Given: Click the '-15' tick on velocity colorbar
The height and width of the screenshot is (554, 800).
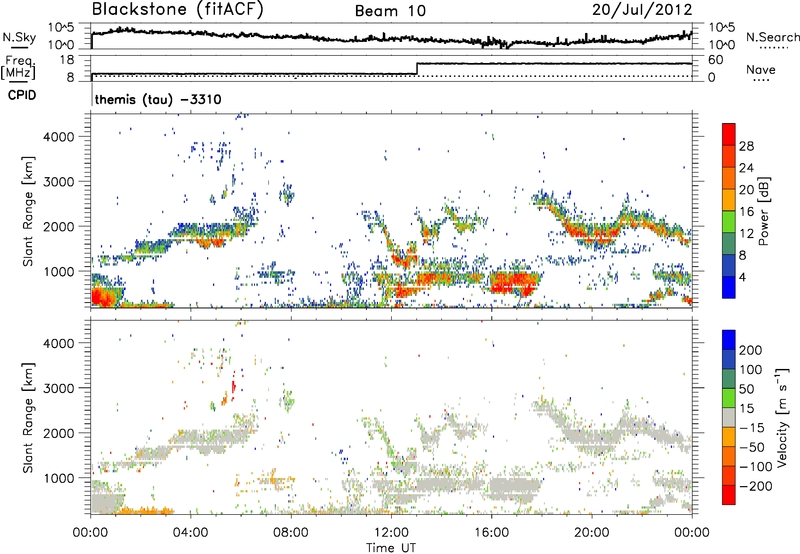Looking at the screenshot, I should (x=752, y=428).
